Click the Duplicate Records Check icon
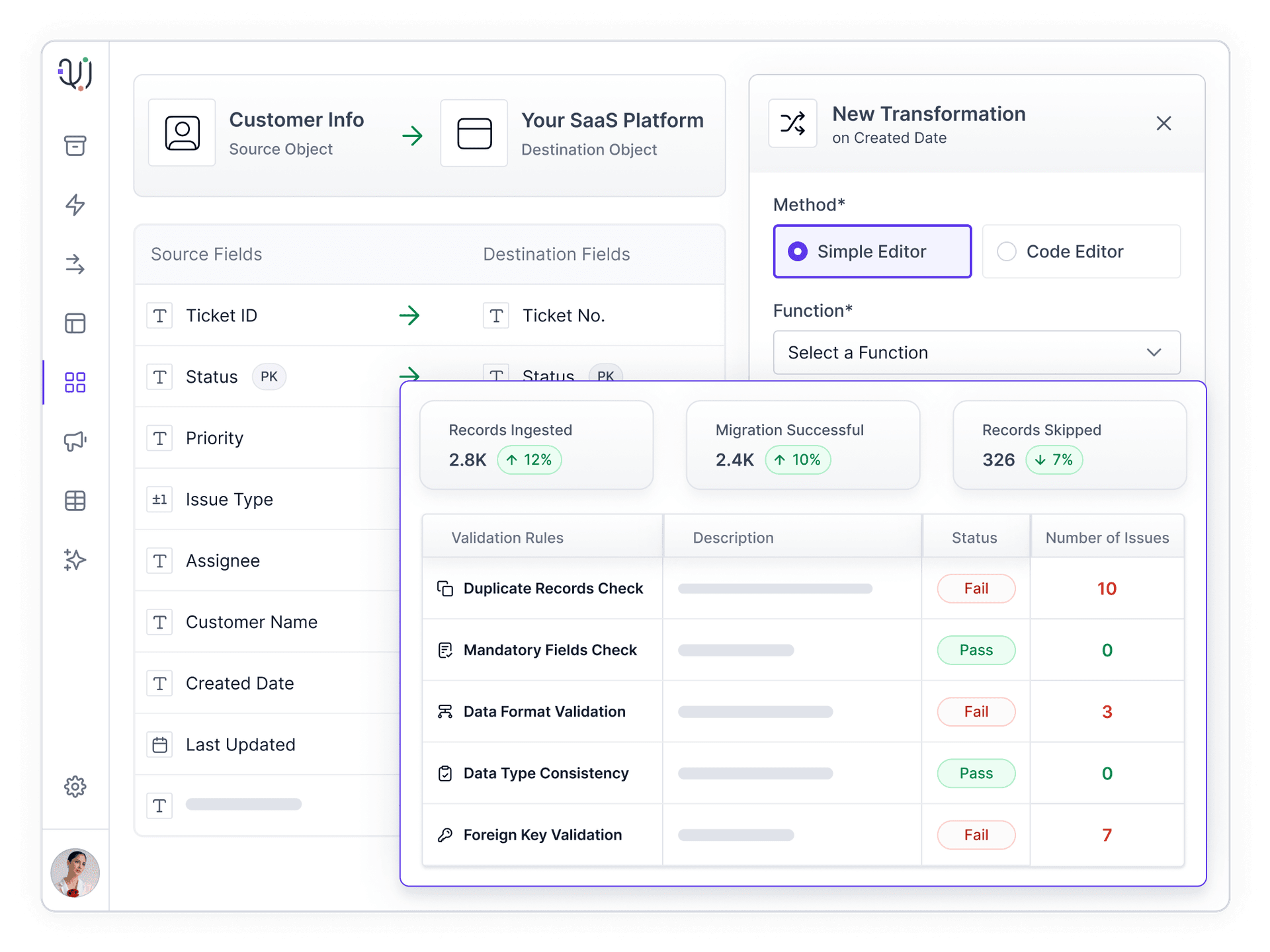 click(445, 588)
